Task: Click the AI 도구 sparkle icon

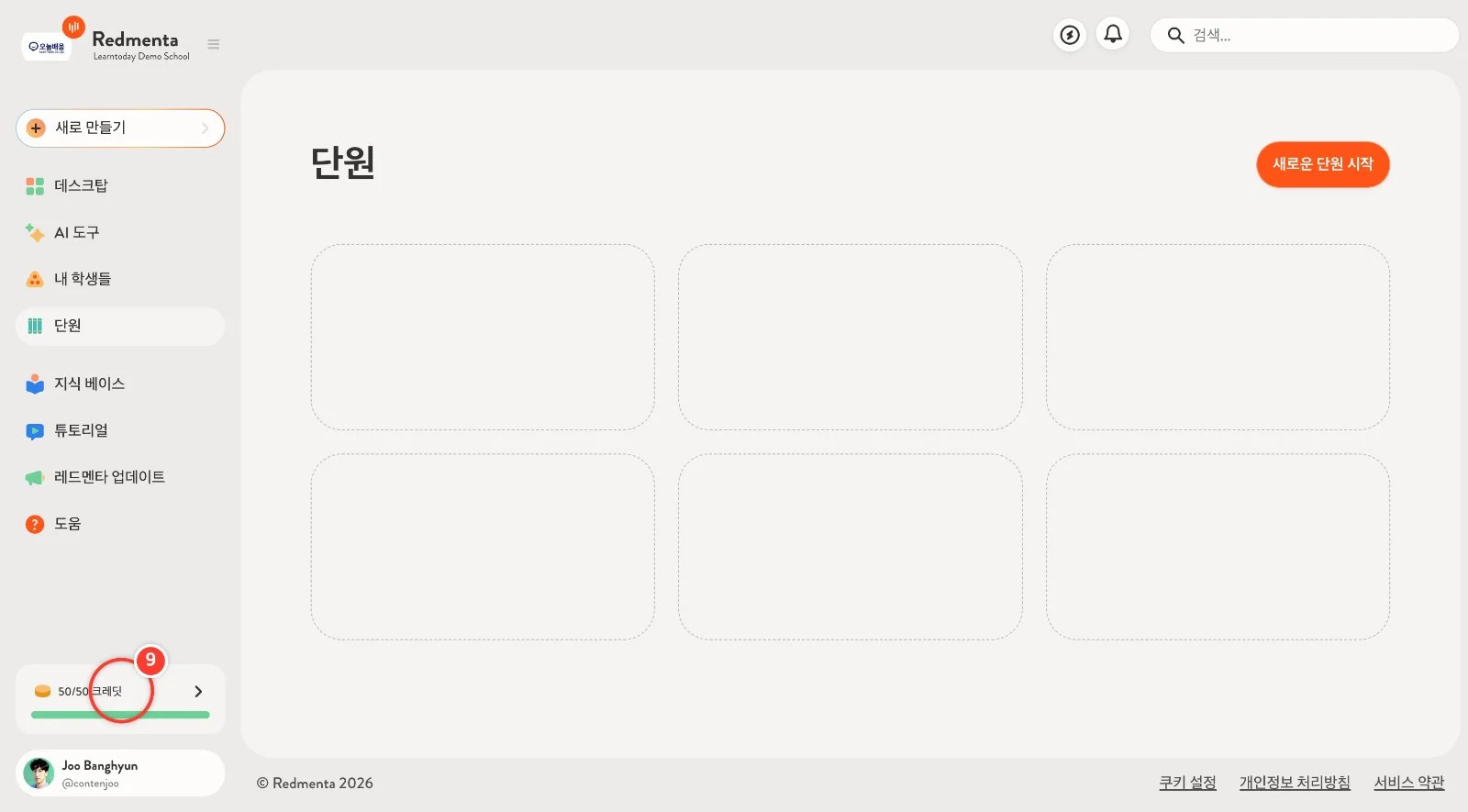Action: [x=35, y=233]
